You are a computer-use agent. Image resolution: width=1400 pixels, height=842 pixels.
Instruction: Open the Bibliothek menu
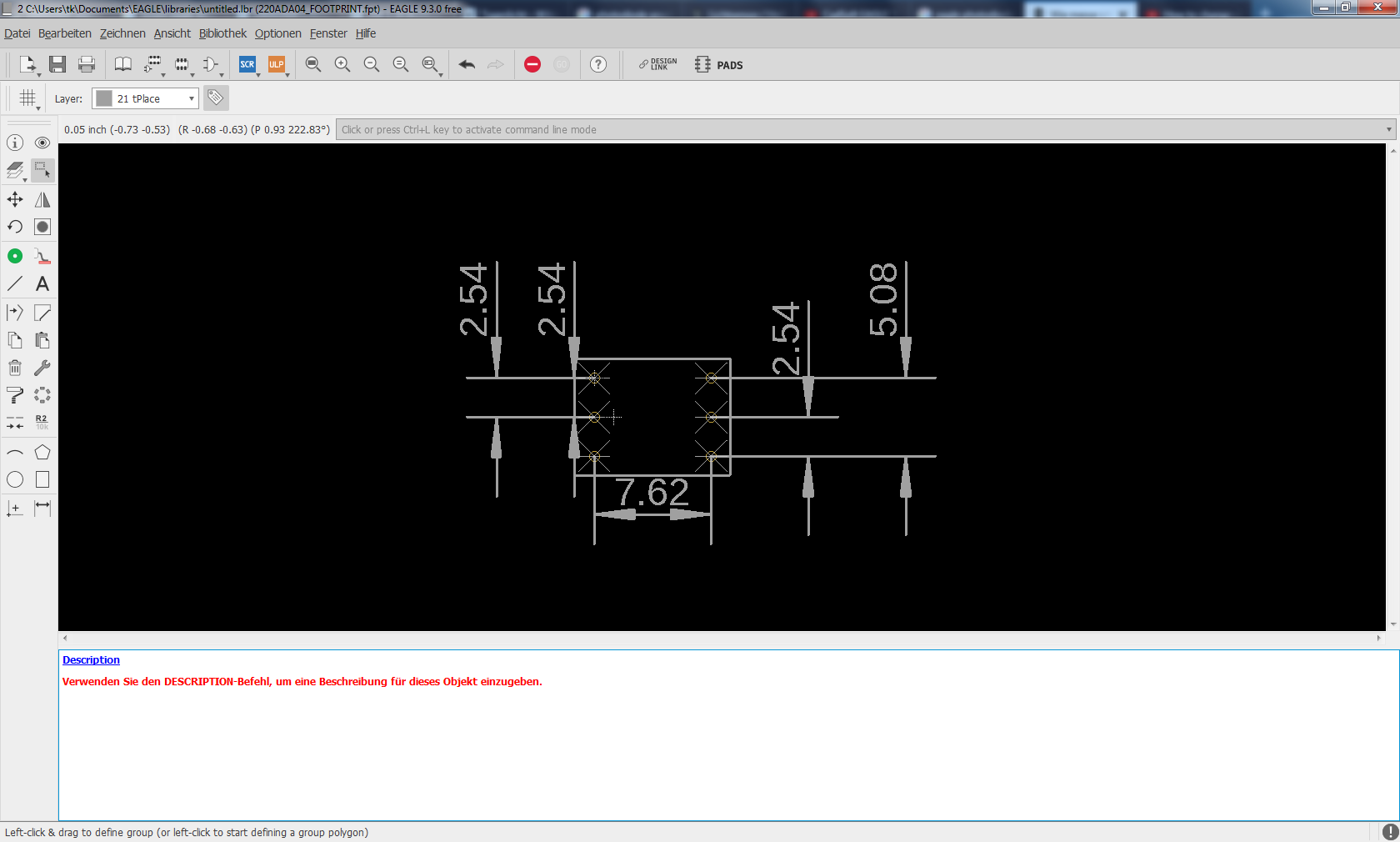point(222,33)
